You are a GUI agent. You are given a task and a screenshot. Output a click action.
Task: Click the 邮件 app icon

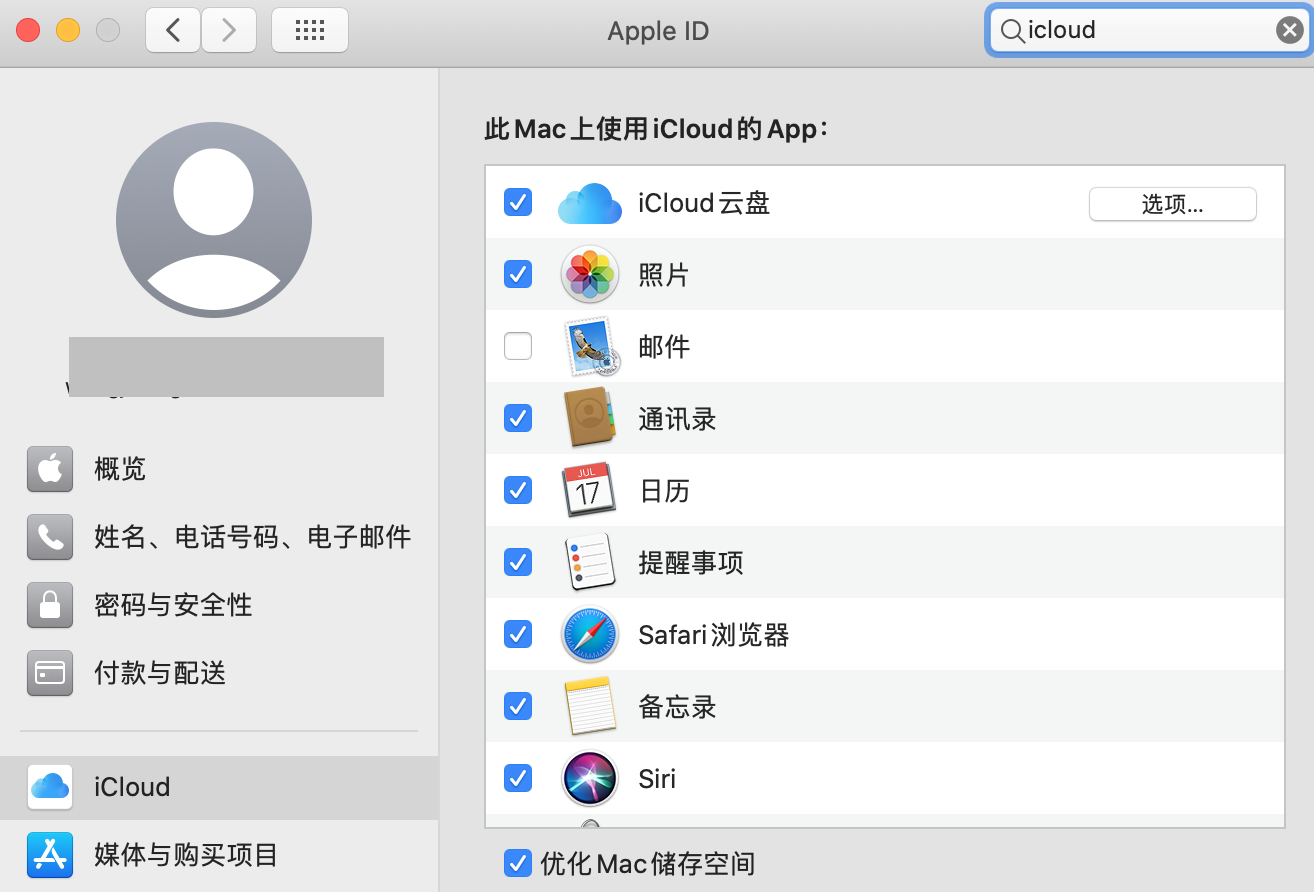point(589,346)
